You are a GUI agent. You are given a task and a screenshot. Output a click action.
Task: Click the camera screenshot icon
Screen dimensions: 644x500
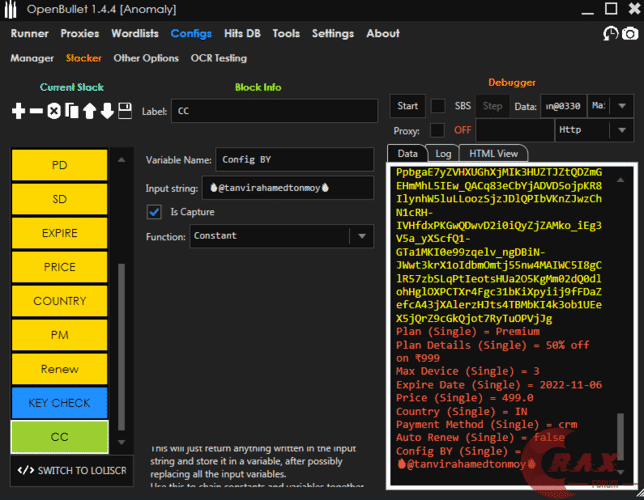630,34
